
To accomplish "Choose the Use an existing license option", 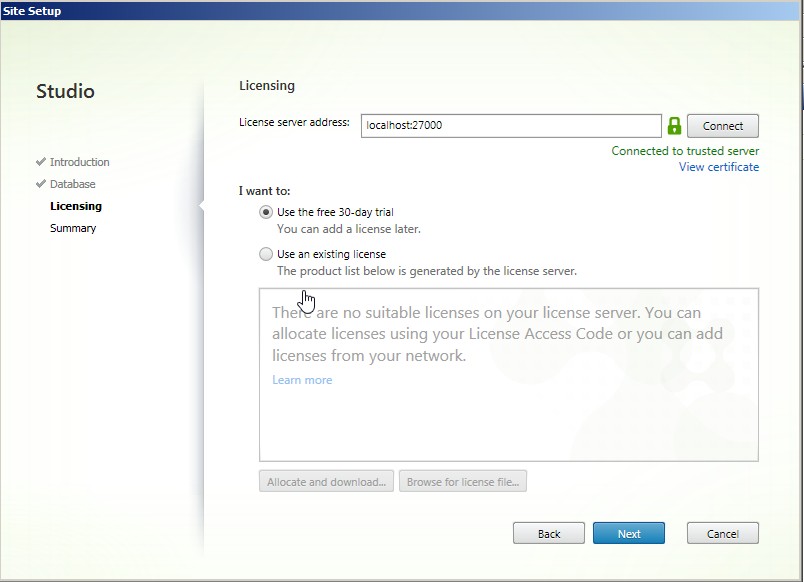I will pyautogui.click(x=265, y=254).
